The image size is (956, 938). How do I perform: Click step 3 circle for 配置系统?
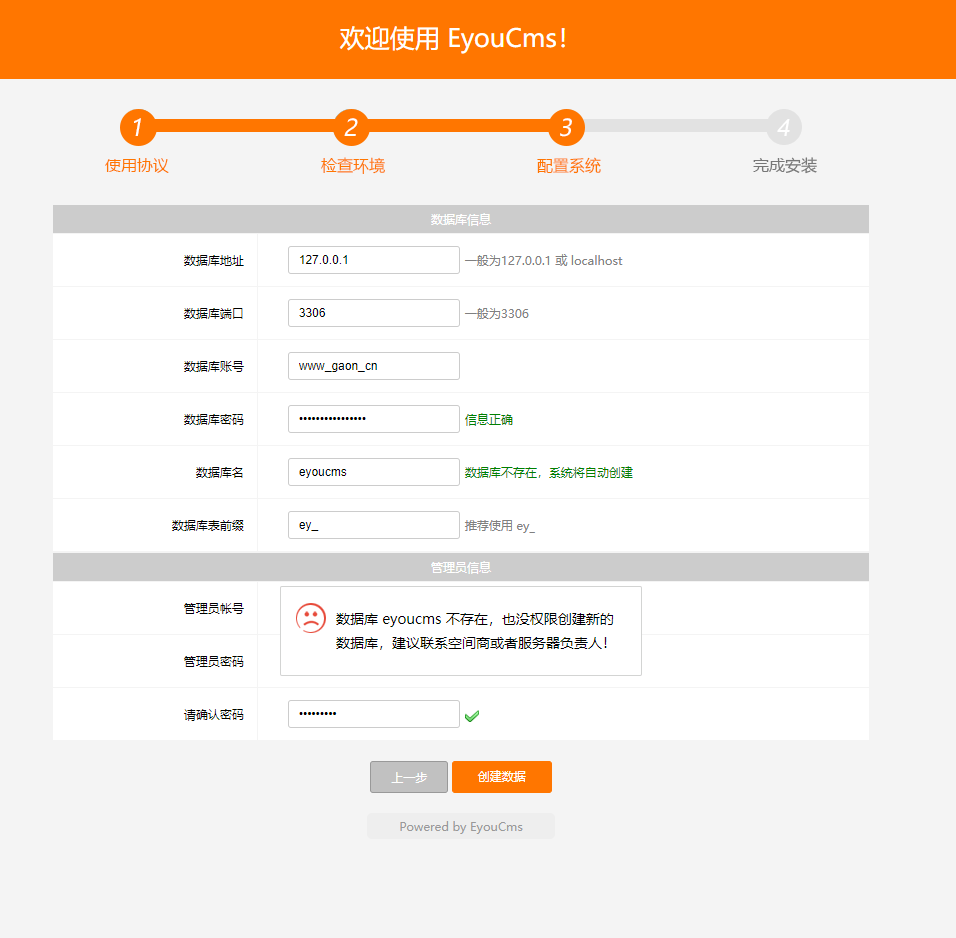566,127
